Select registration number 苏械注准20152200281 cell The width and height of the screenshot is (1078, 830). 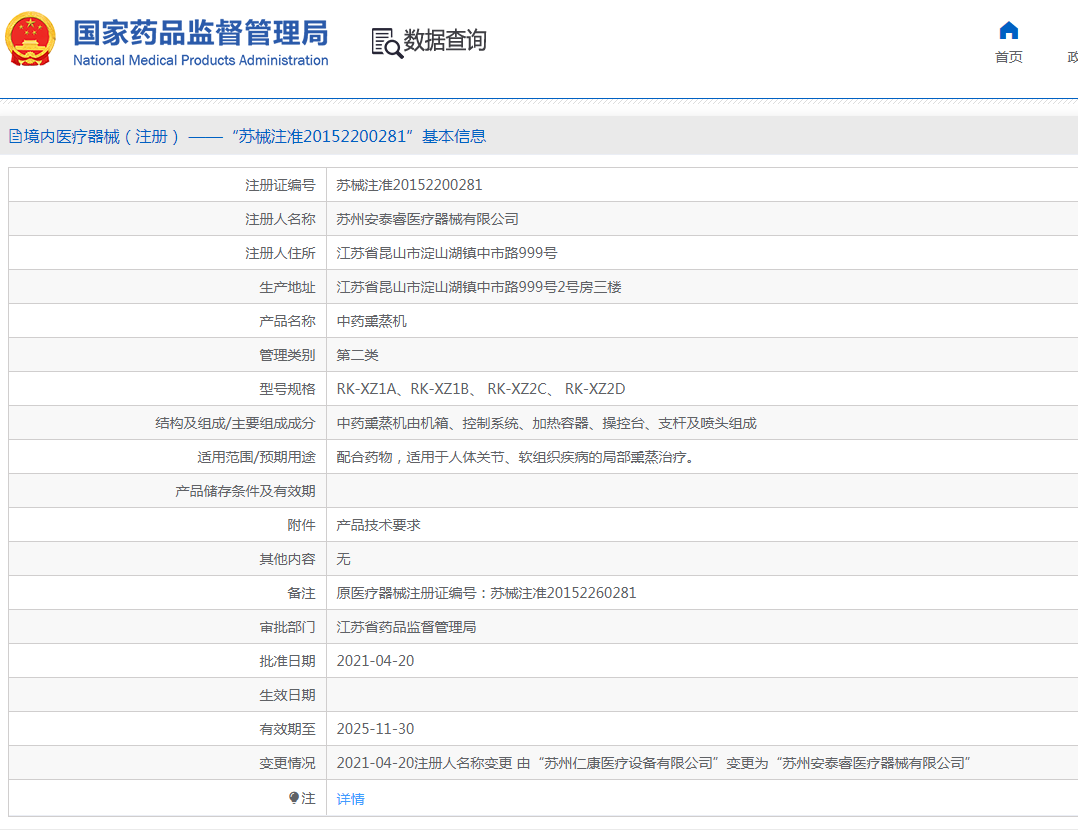pos(409,185)
